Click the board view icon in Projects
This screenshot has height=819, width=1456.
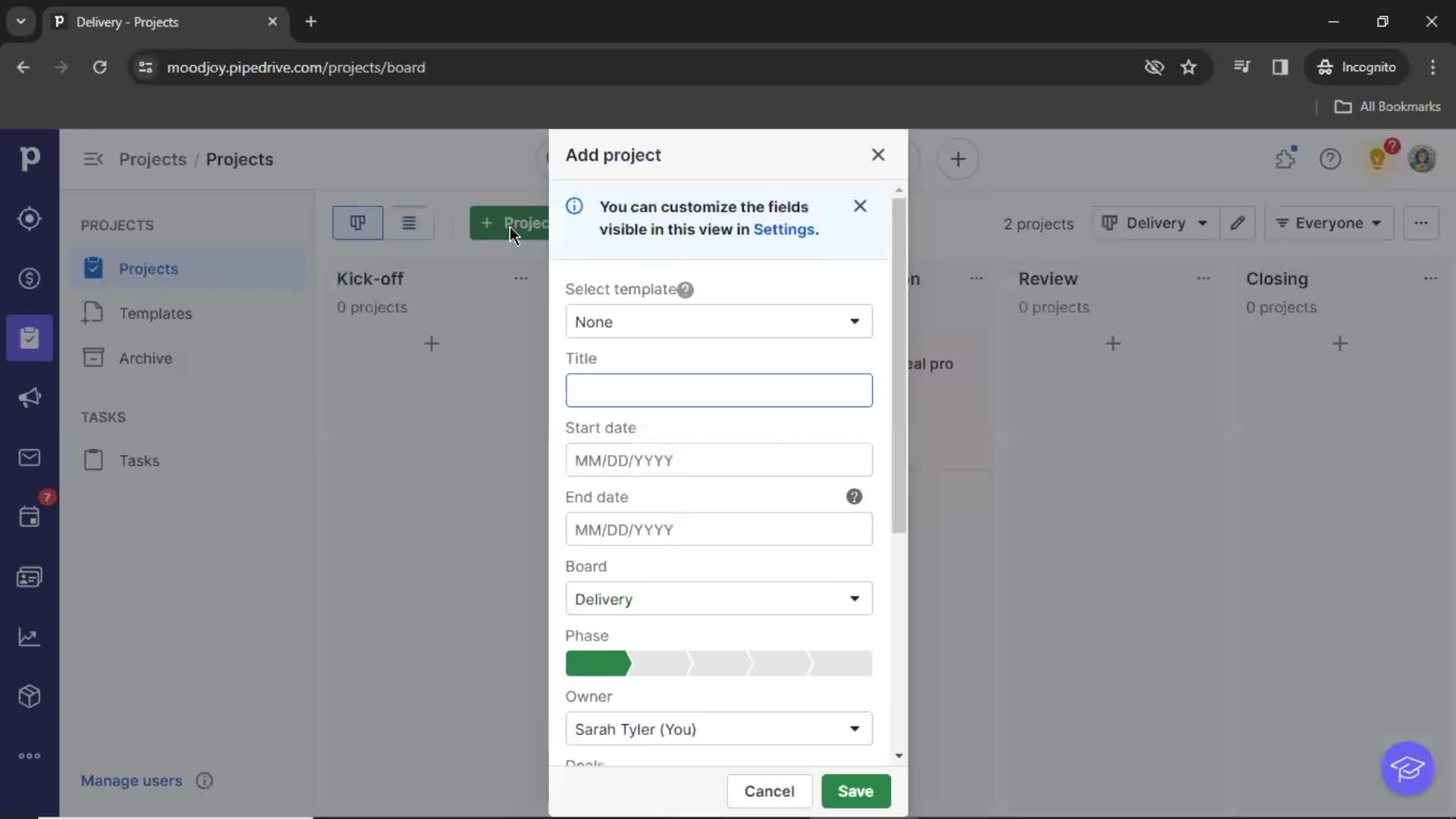357,222
